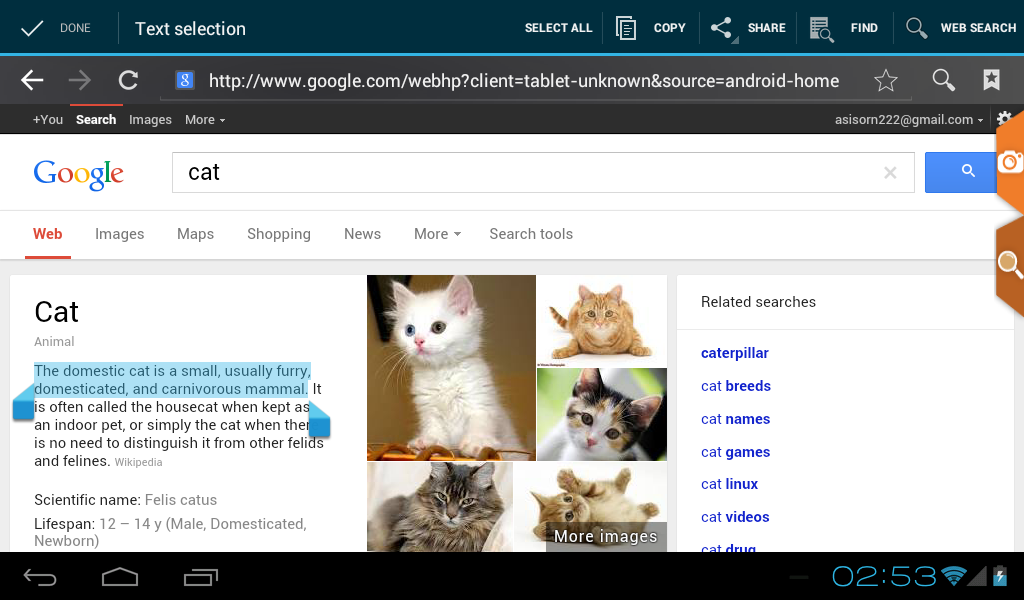Tap the URL address field
Screen dimensions: 1024x600
(x=524, y=81)
